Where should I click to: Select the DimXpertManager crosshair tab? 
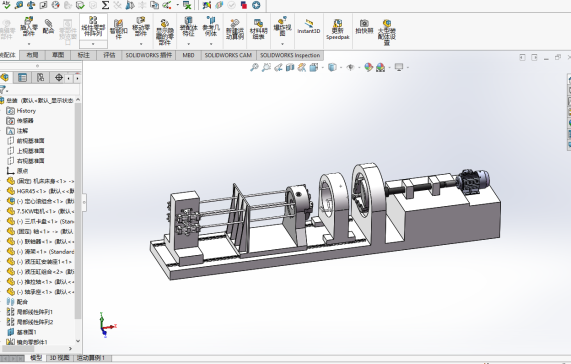(x=59, y=78)
